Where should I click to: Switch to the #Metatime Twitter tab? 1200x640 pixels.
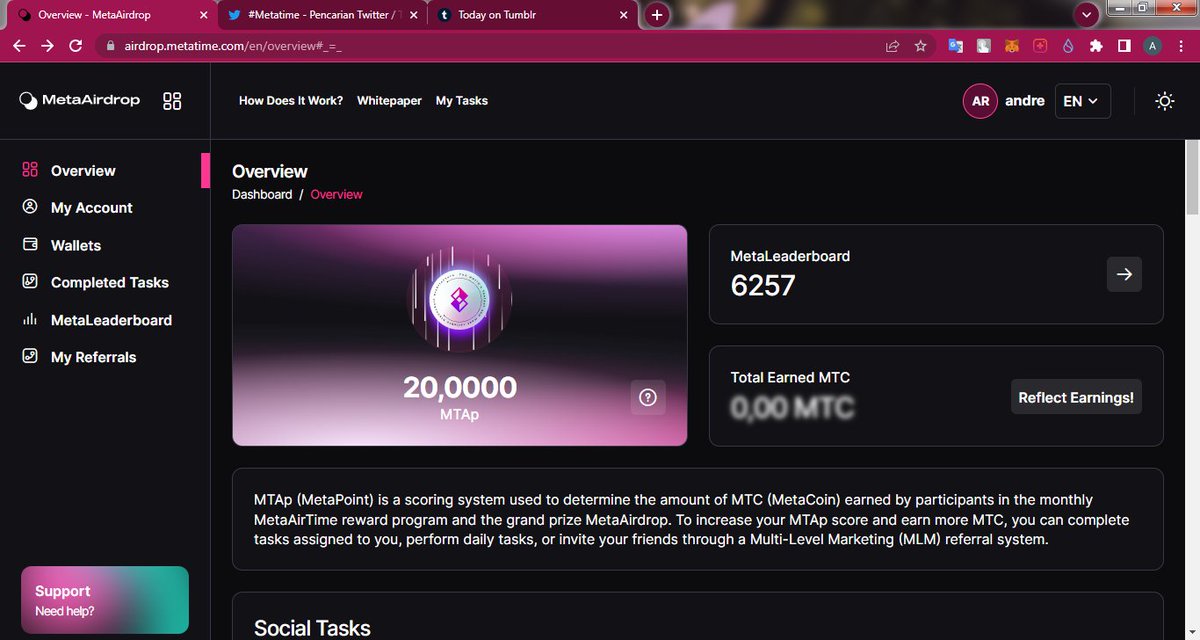pyautogui.click(x=322, y=15)
